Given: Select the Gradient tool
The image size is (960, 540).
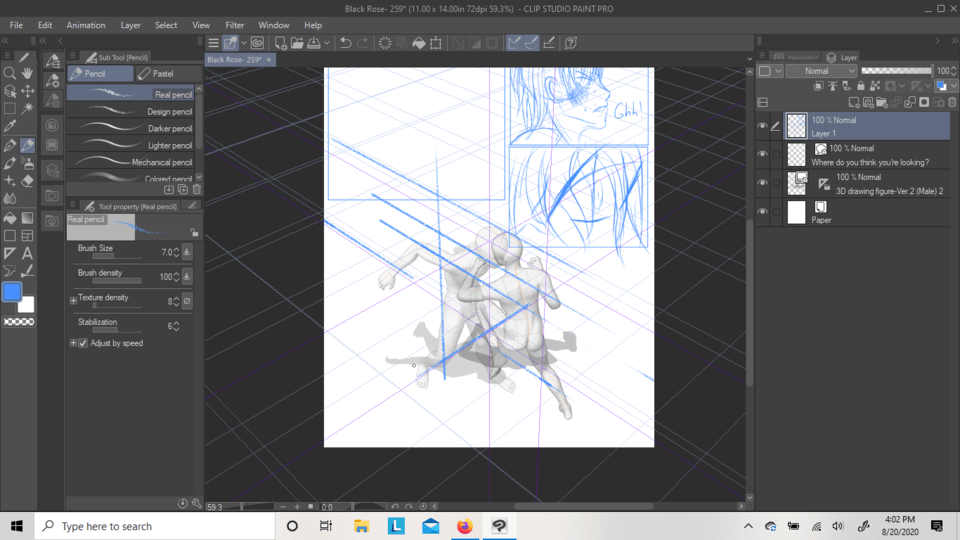Looking at the screenshot, I should 27,218.
